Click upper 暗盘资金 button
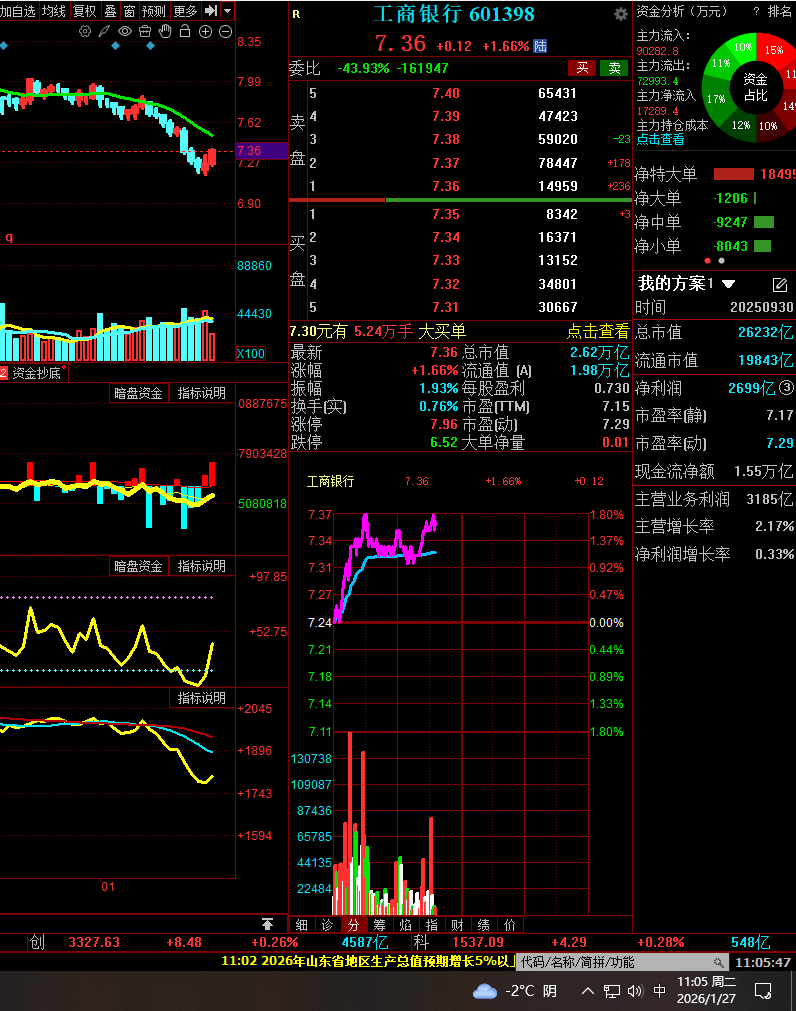The width and height of the screenshot is (796, 1011). pyautogui.click(x=139, y=393)
